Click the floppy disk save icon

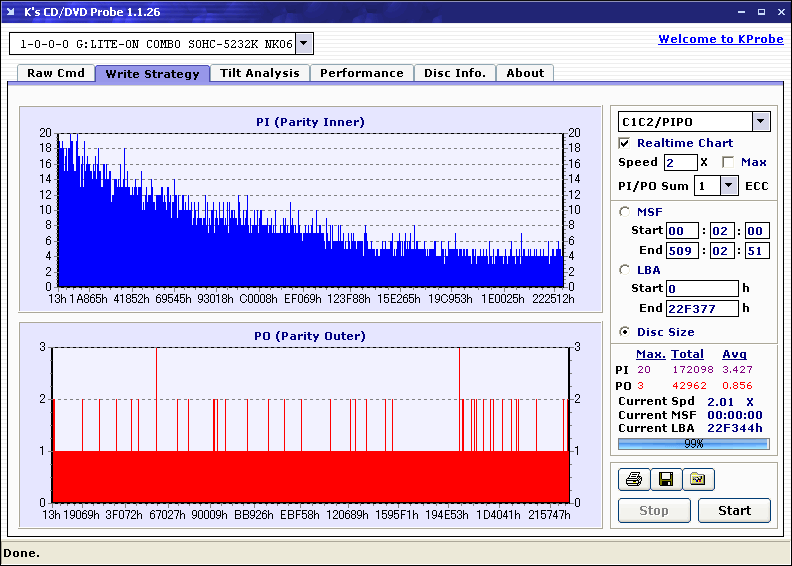(x=665, y=480)
